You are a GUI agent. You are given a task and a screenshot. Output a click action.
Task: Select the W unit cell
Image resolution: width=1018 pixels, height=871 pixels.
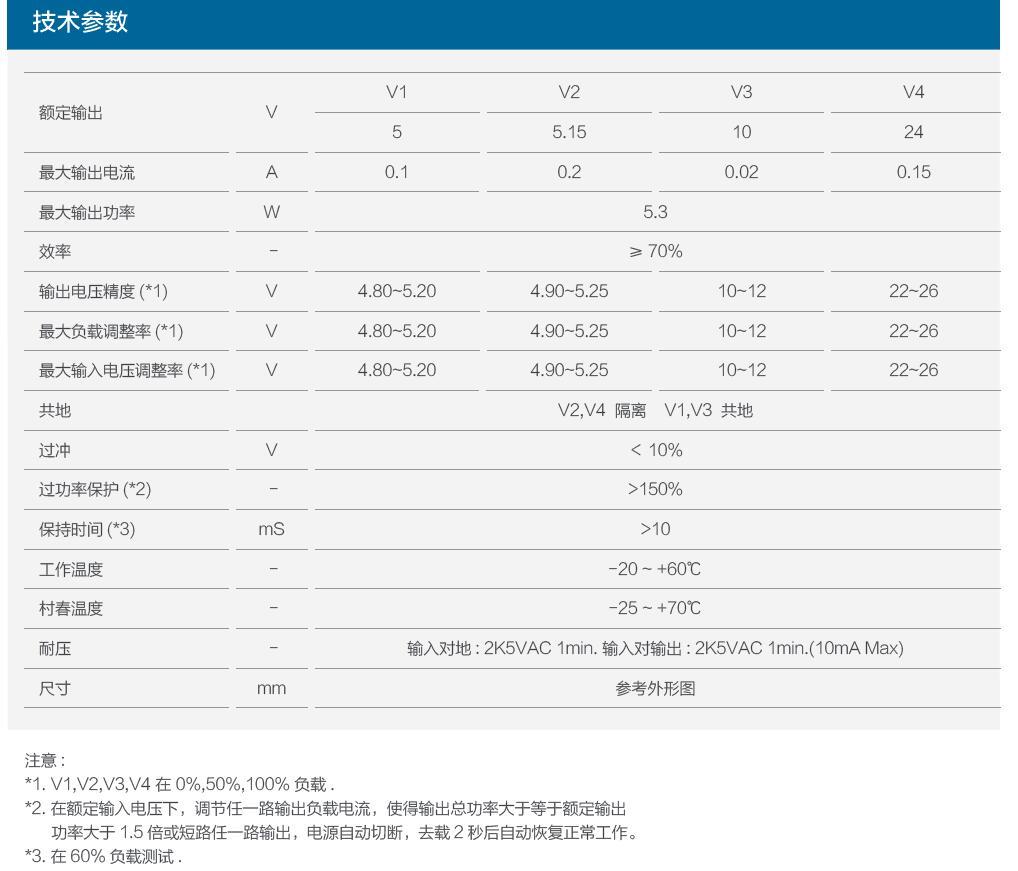coord(271,212)
